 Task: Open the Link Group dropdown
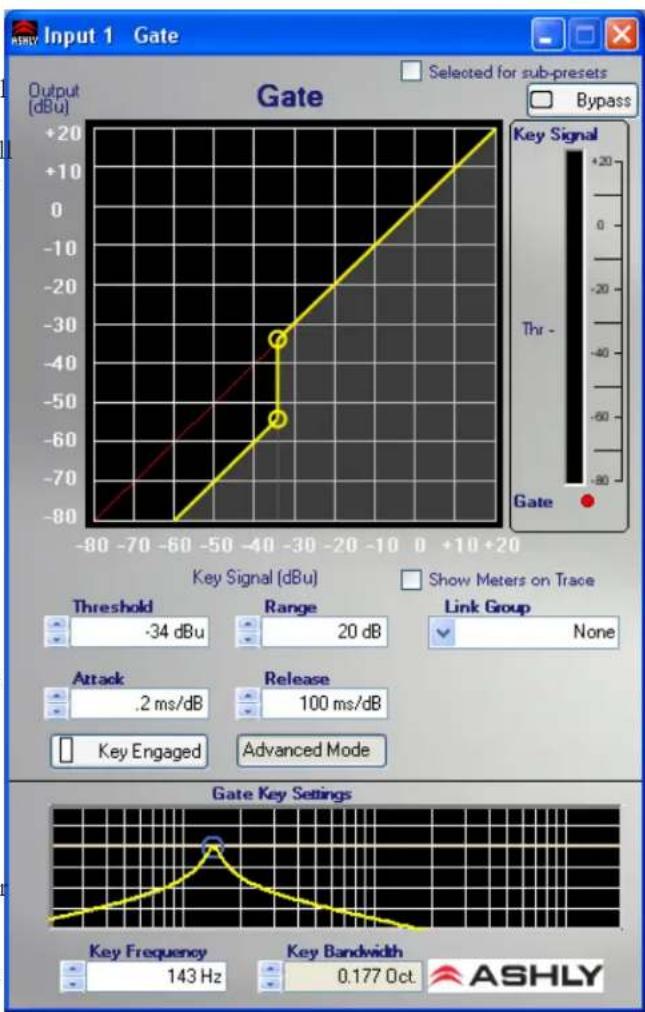point(443,632)
